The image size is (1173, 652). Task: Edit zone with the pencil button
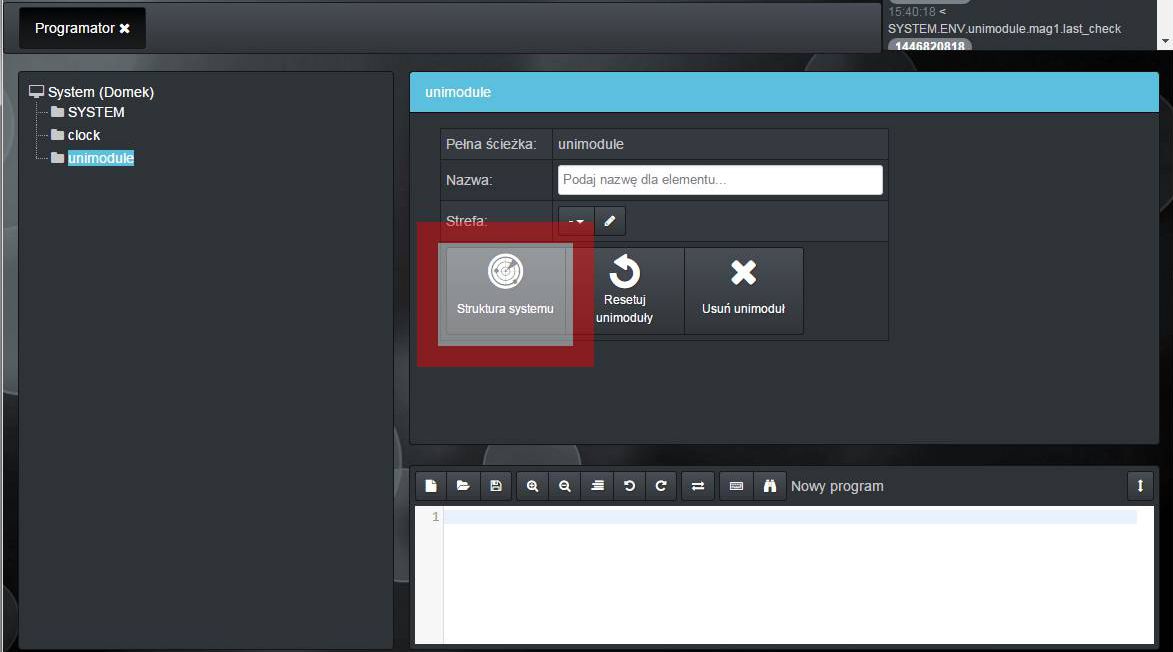pos(610,221)
